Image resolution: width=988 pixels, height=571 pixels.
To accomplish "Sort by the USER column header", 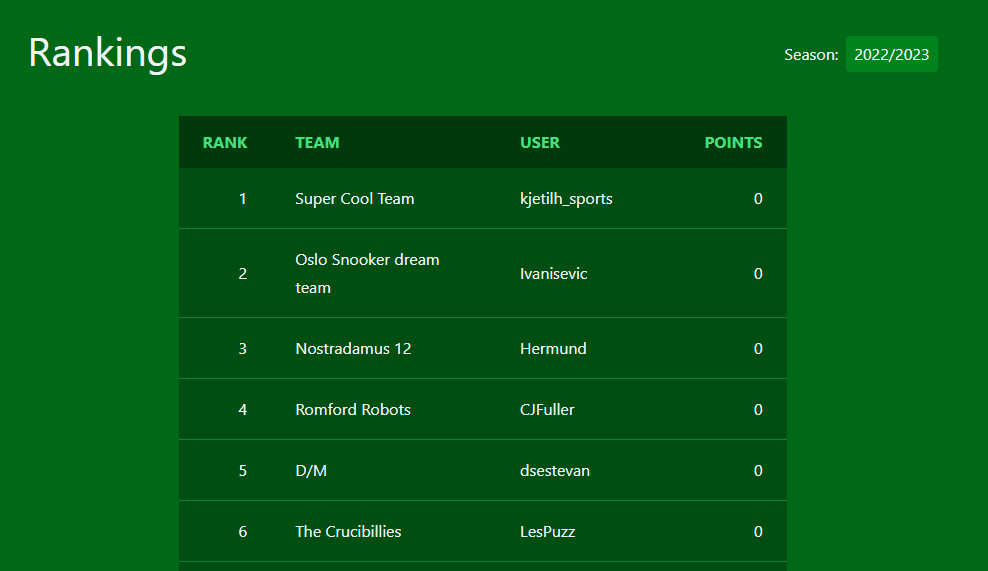I will 539,142.
